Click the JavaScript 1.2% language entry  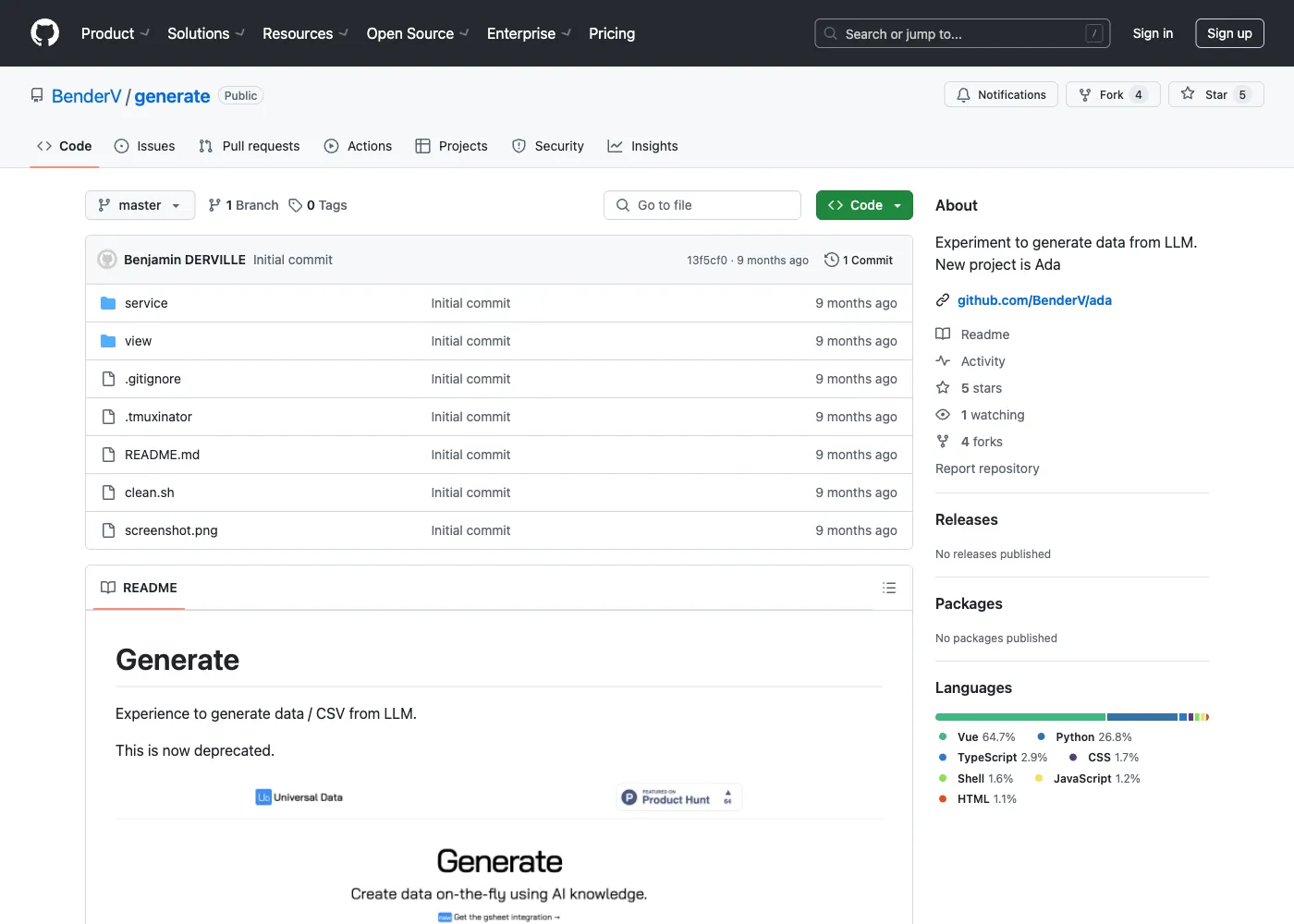point(1087,778)
